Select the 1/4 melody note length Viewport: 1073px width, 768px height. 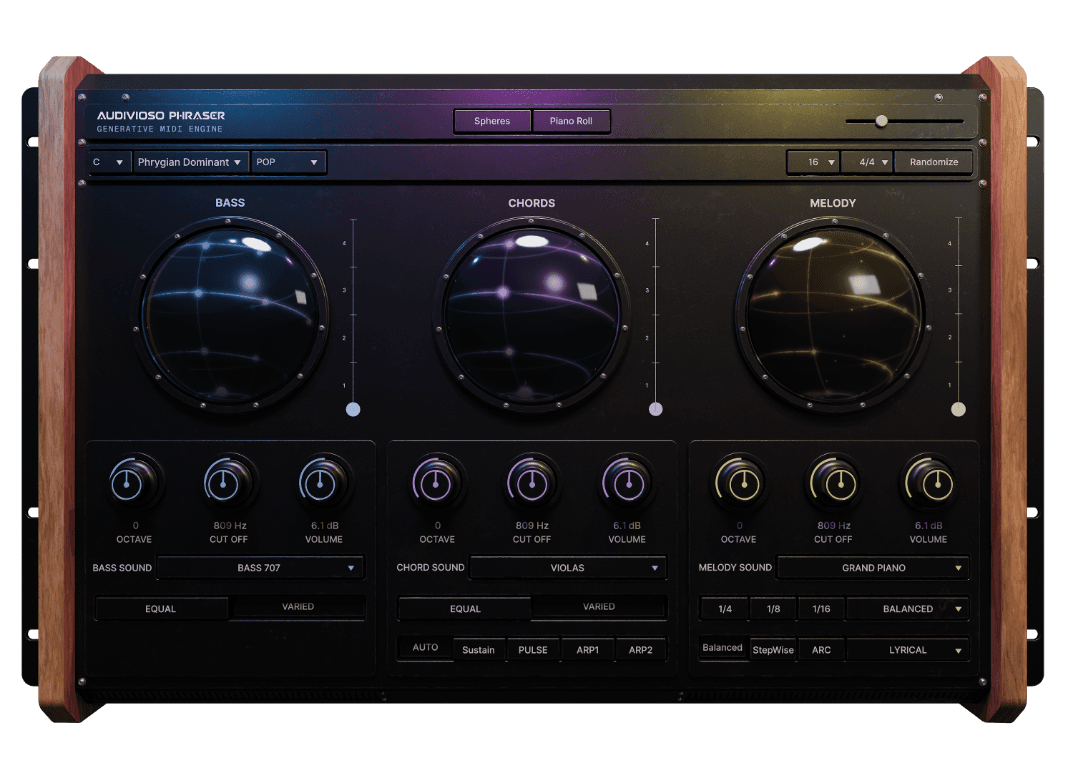tap(725, 609)
